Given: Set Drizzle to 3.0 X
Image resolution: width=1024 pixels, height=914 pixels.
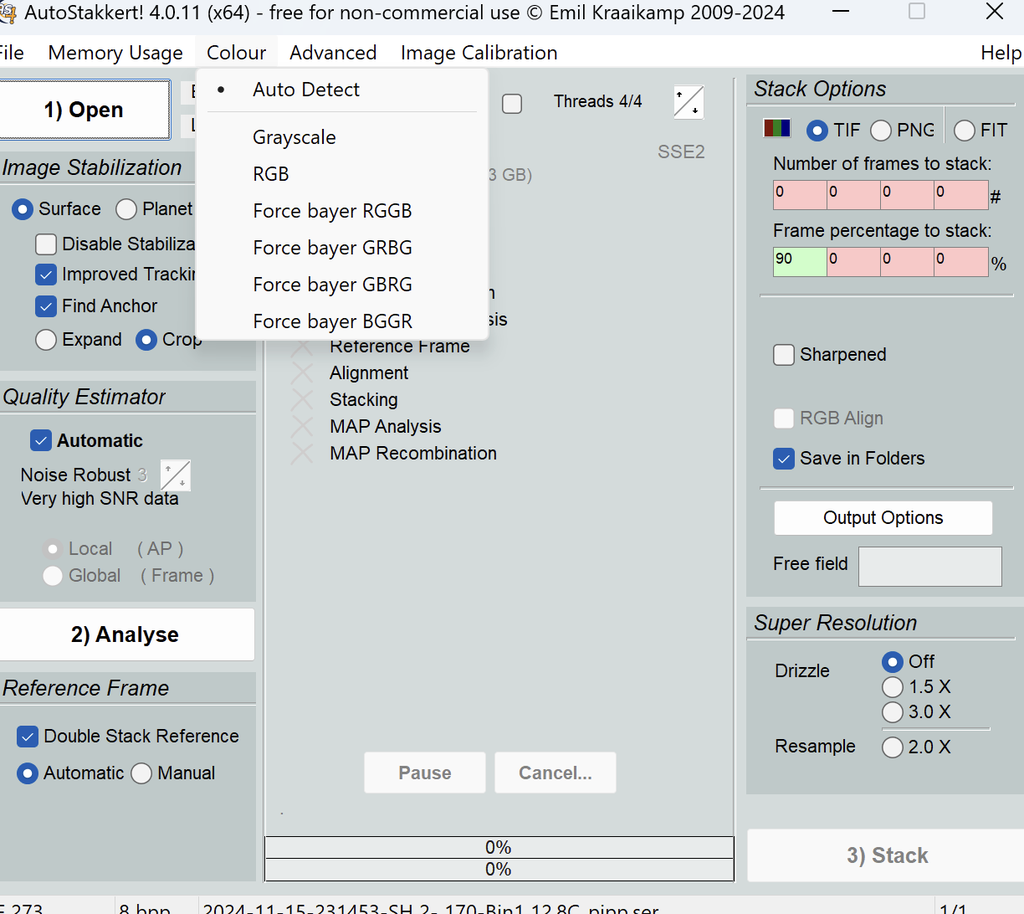Looking at the screenshot, I should 892,712.
